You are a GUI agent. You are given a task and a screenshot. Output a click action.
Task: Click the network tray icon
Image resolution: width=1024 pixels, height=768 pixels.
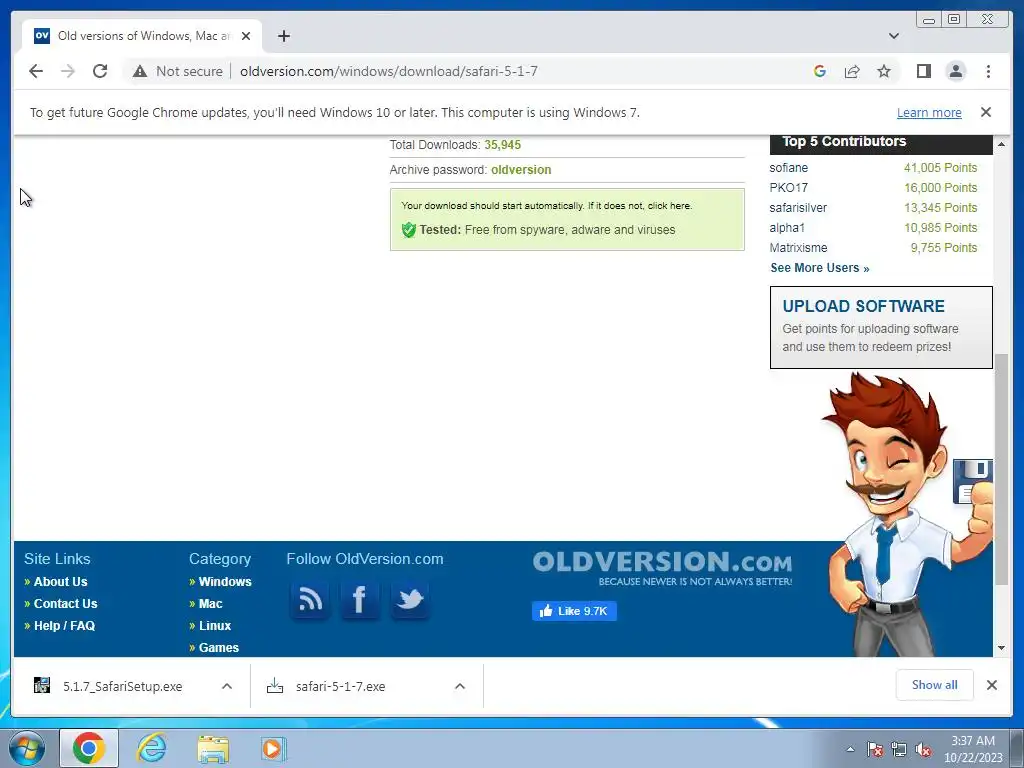pos(899,750)
